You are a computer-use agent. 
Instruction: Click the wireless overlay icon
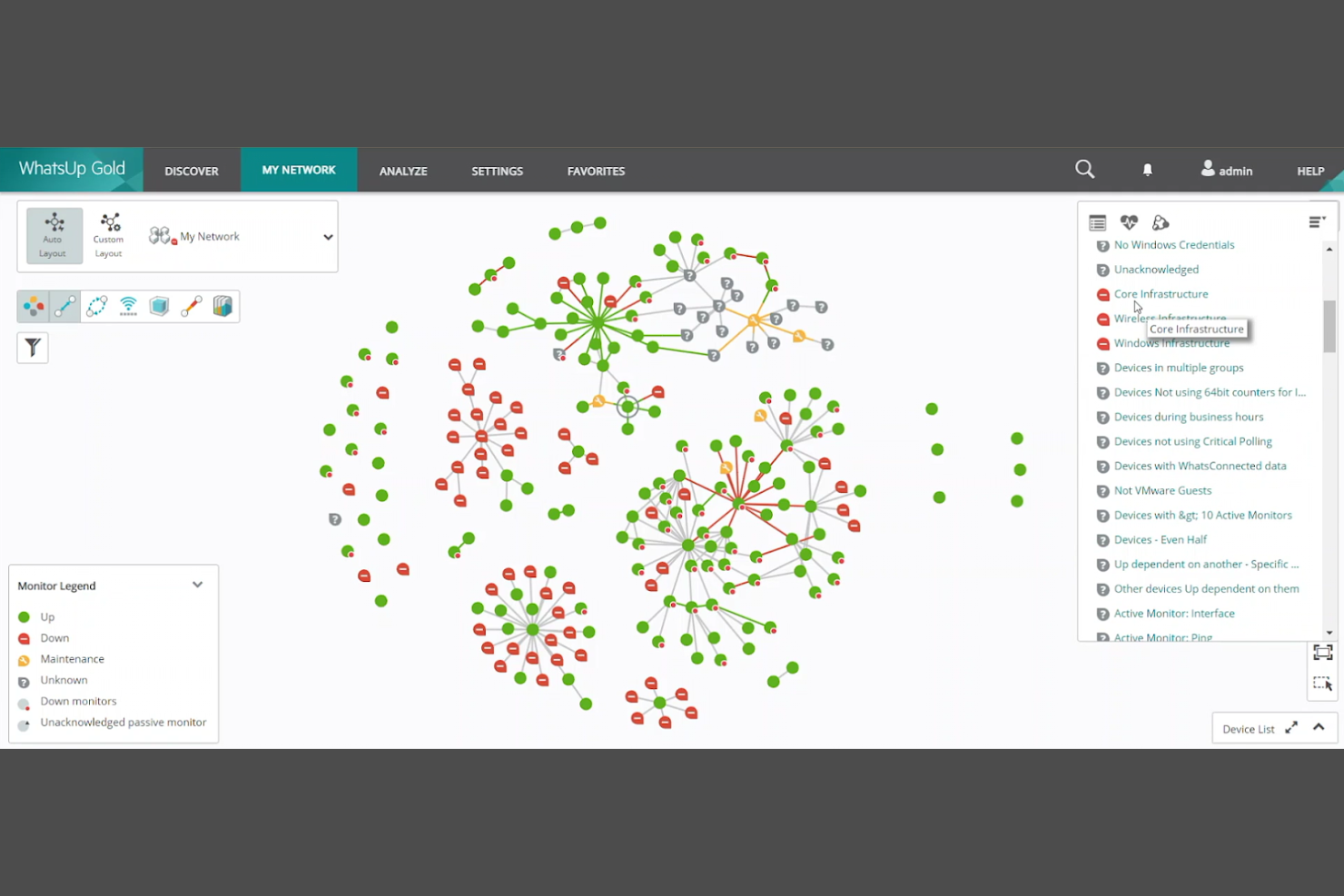point(128,306)
